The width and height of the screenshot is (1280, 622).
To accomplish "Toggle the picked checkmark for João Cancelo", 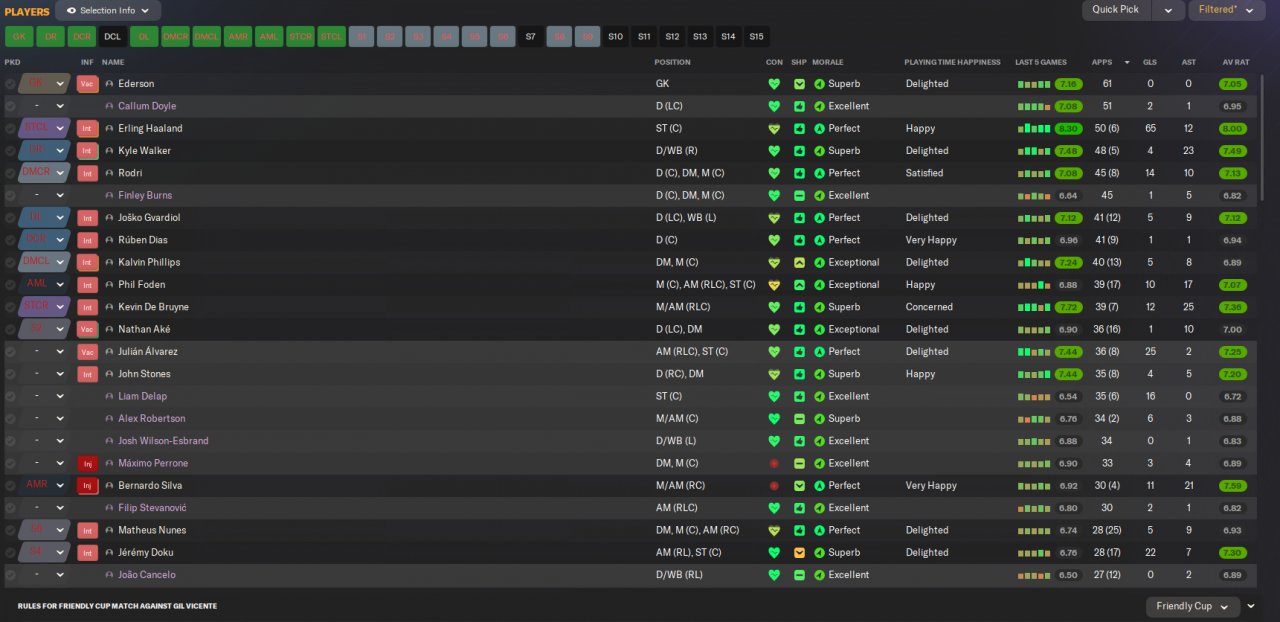I will pyautogui.click(x=10, y=575).
